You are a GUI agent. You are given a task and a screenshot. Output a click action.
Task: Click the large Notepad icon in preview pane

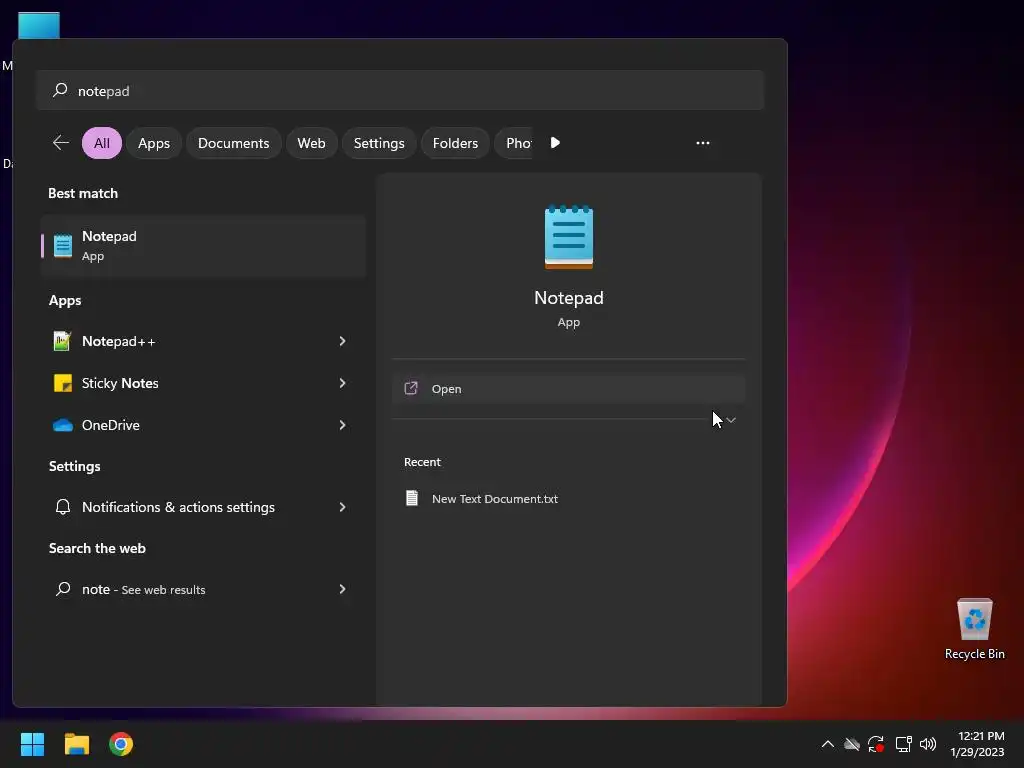(569, 236)
